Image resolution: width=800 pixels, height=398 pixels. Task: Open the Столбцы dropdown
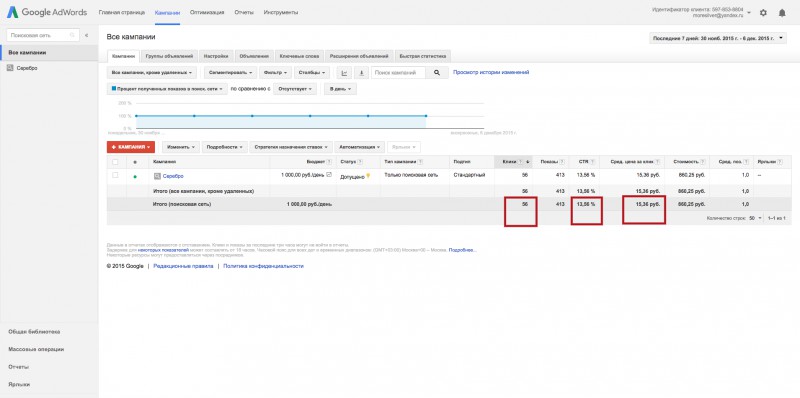(x=312, y=73)
